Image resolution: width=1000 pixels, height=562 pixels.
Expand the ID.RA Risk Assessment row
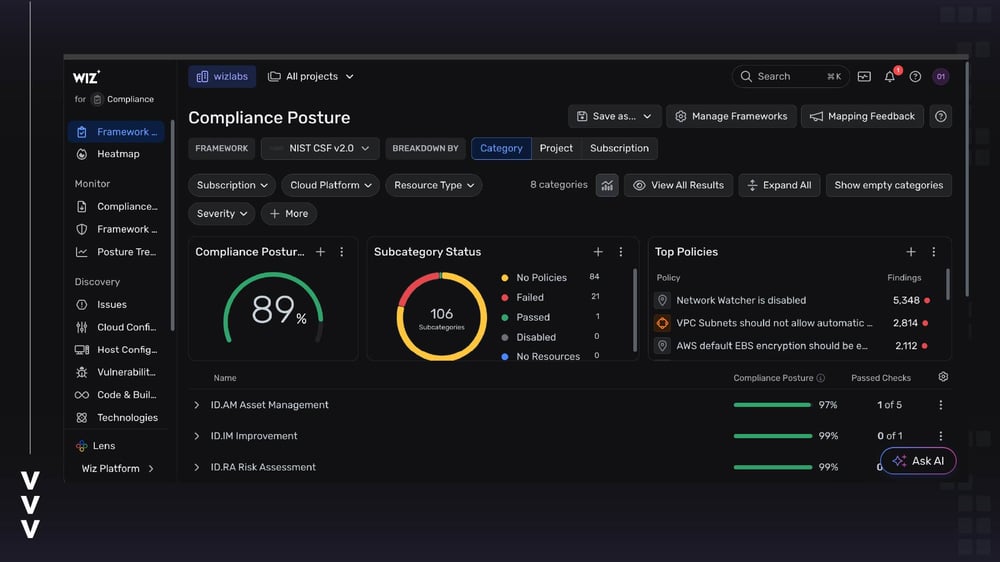coord(196,467)
